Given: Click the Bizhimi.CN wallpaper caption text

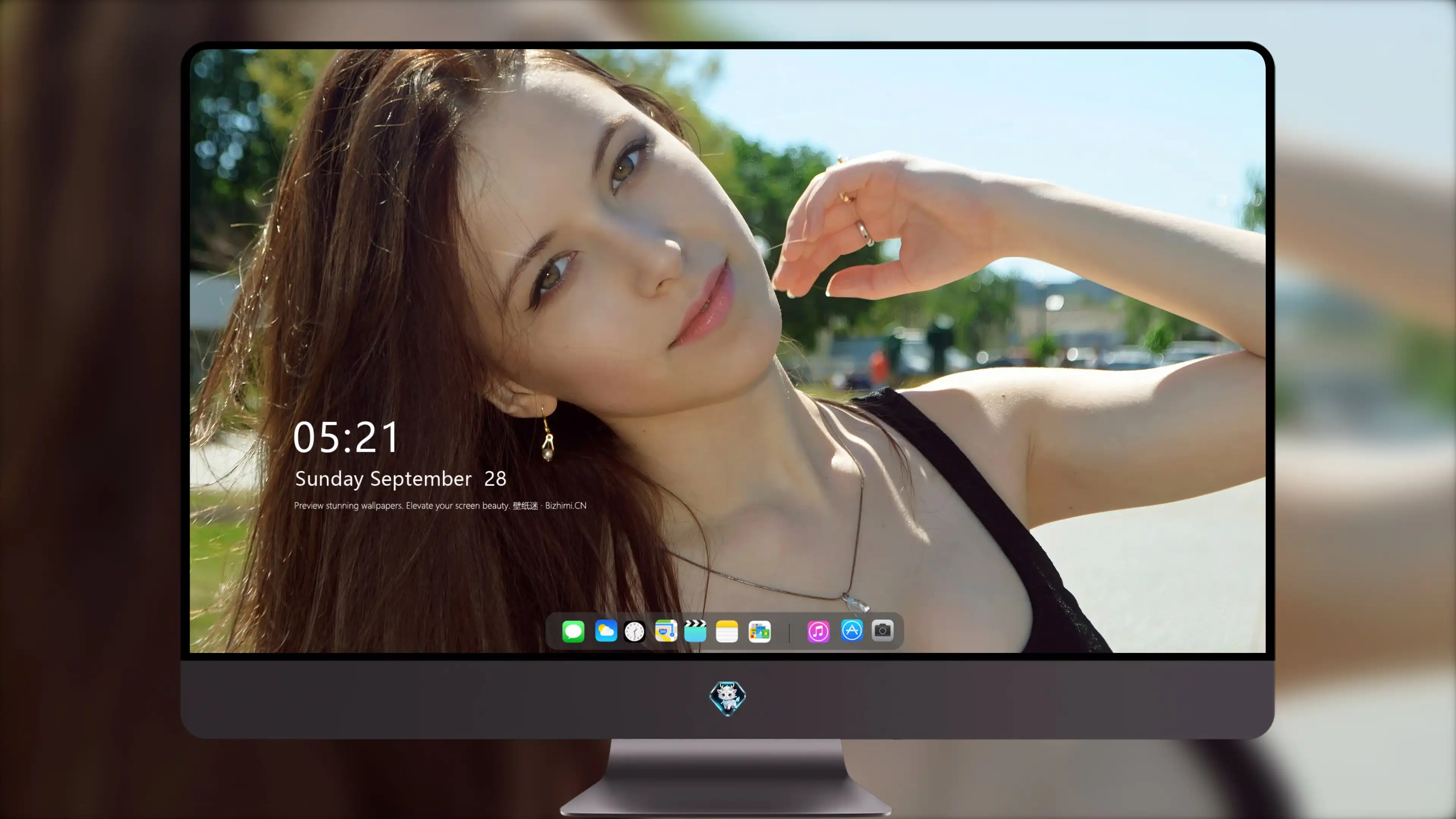Looking at the screenshot, I should 440,505.
